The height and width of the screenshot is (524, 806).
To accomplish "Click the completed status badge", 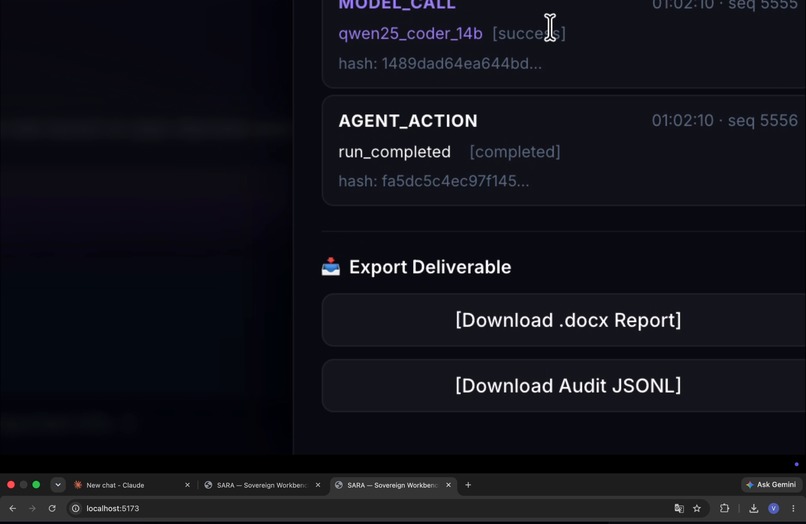I will coord(515,152).
